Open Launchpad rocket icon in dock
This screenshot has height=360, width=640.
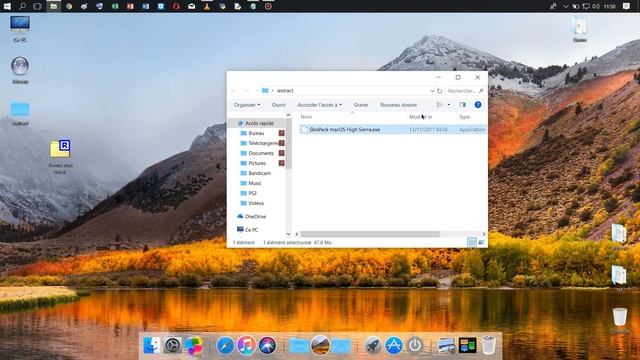coord(373,345)
